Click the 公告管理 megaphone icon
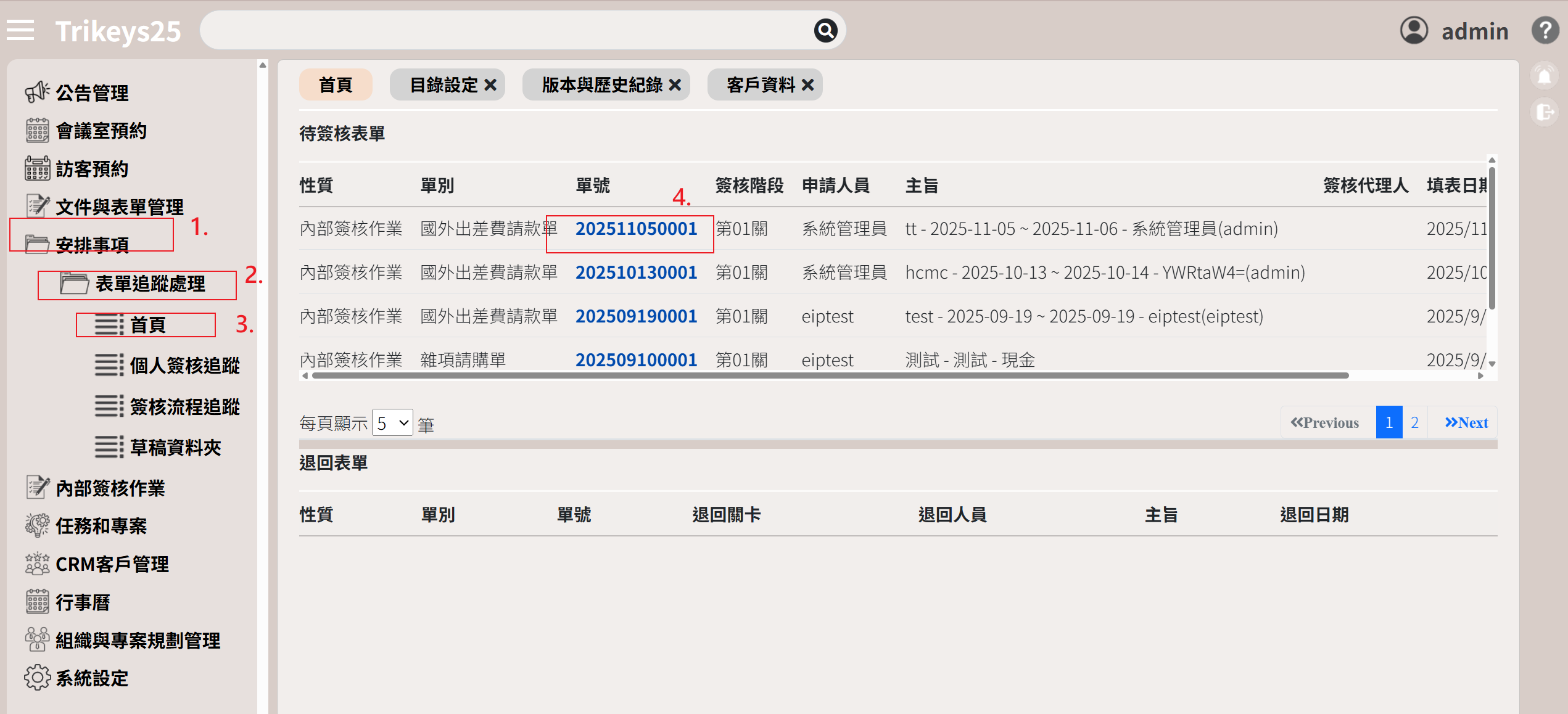This screenshot has height=714, width=1568. tap(37, 92)
